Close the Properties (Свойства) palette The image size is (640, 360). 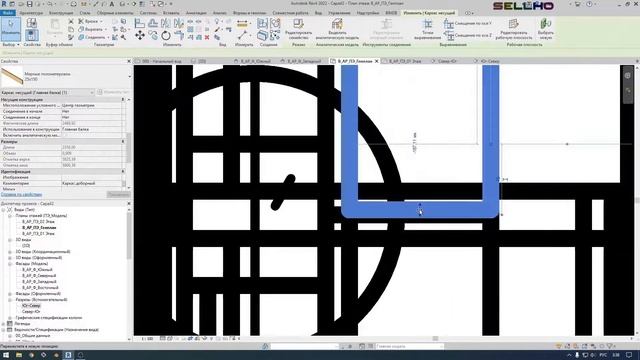(129, 61)
